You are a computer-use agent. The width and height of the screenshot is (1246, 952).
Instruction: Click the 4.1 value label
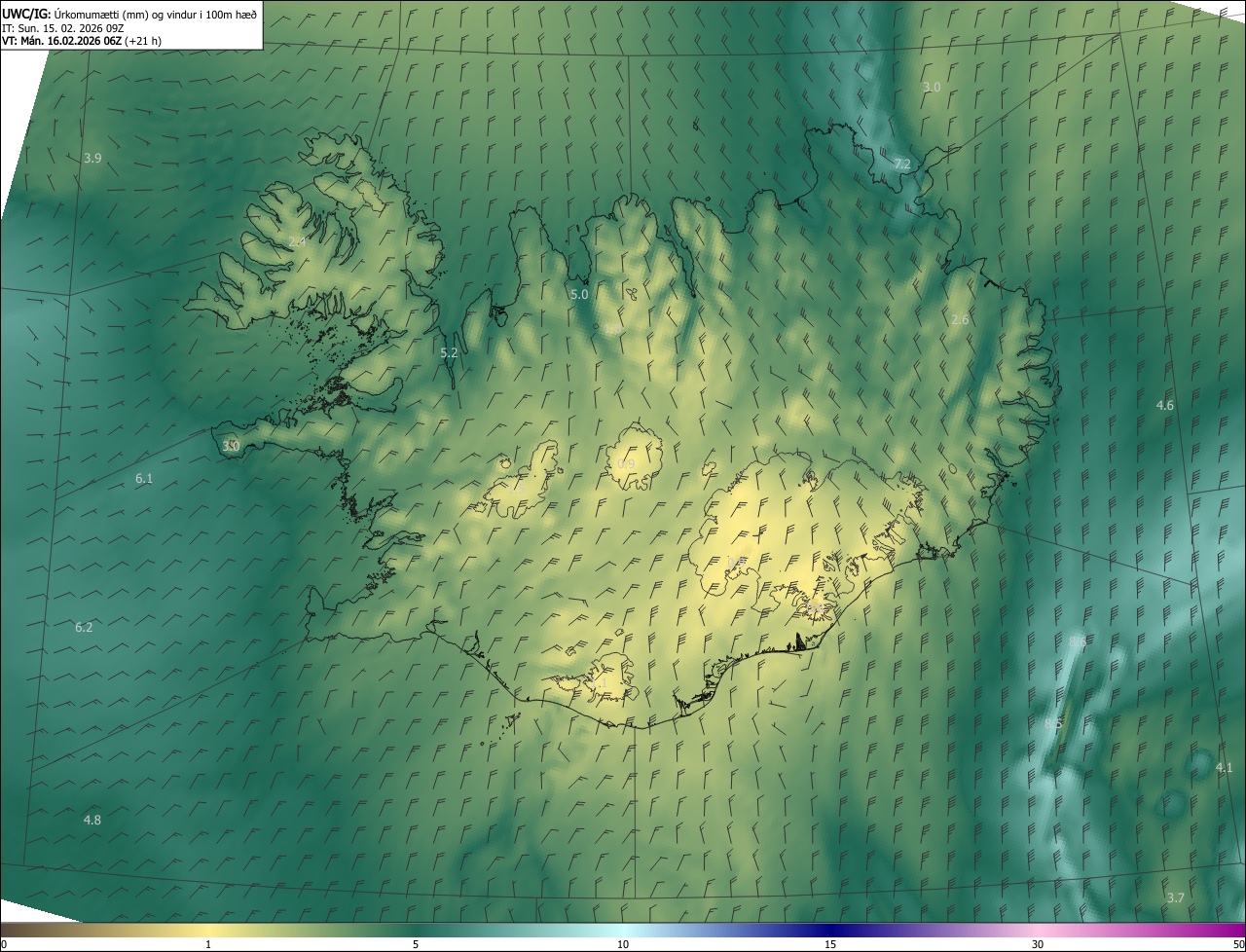point(1224,768)
